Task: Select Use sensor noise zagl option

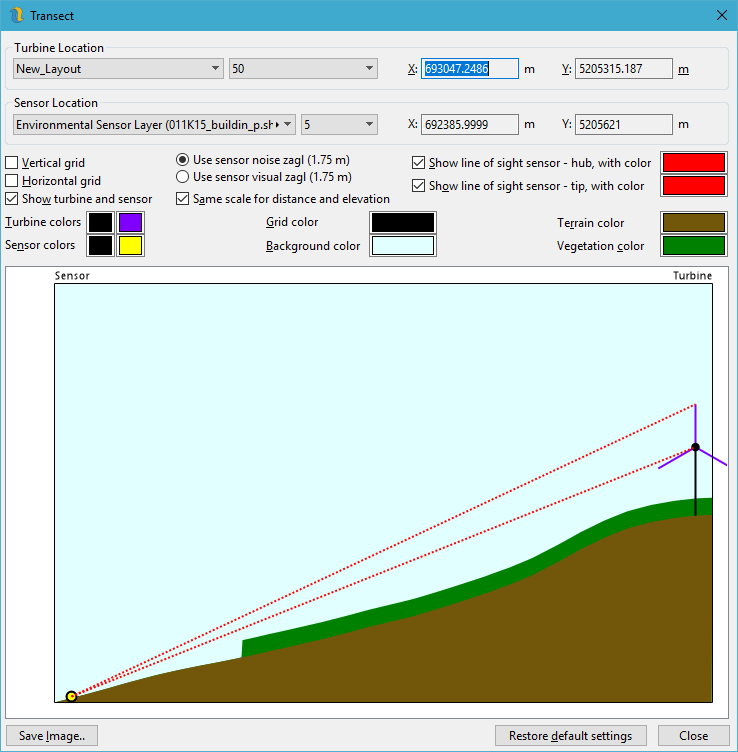Action: pos(183,160)
